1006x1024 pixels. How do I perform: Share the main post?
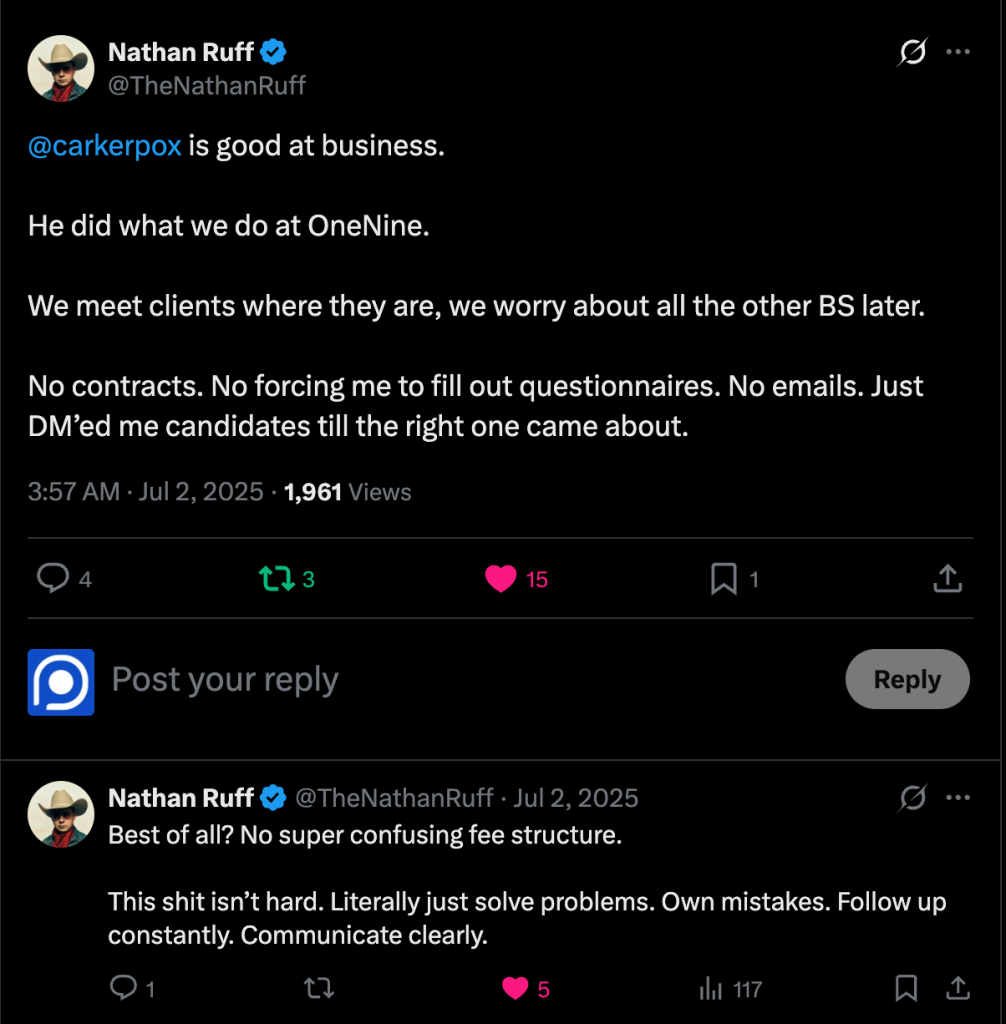[948, 578]
